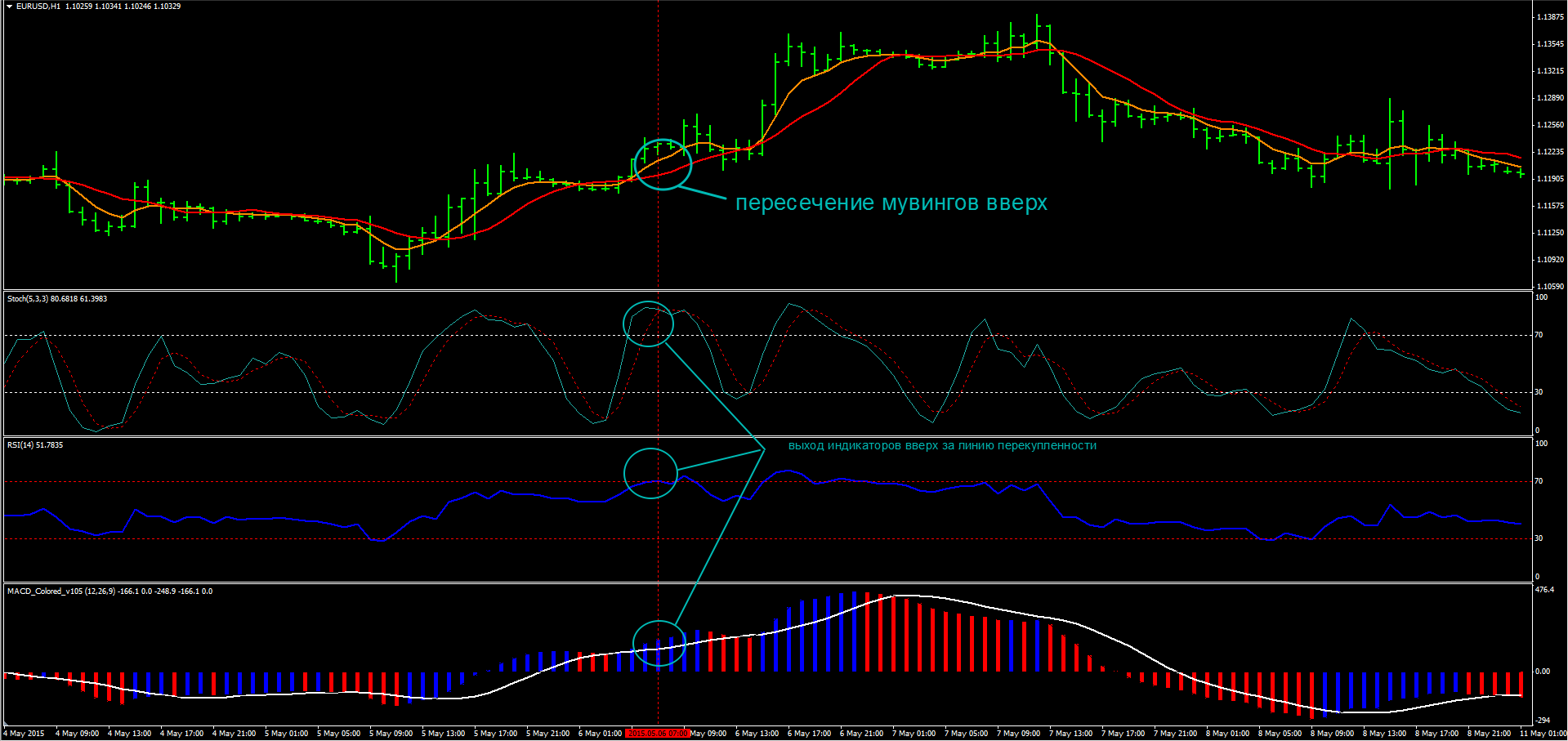Click the MACD_Colored_v105 indicator label

[x=45, y=591]
